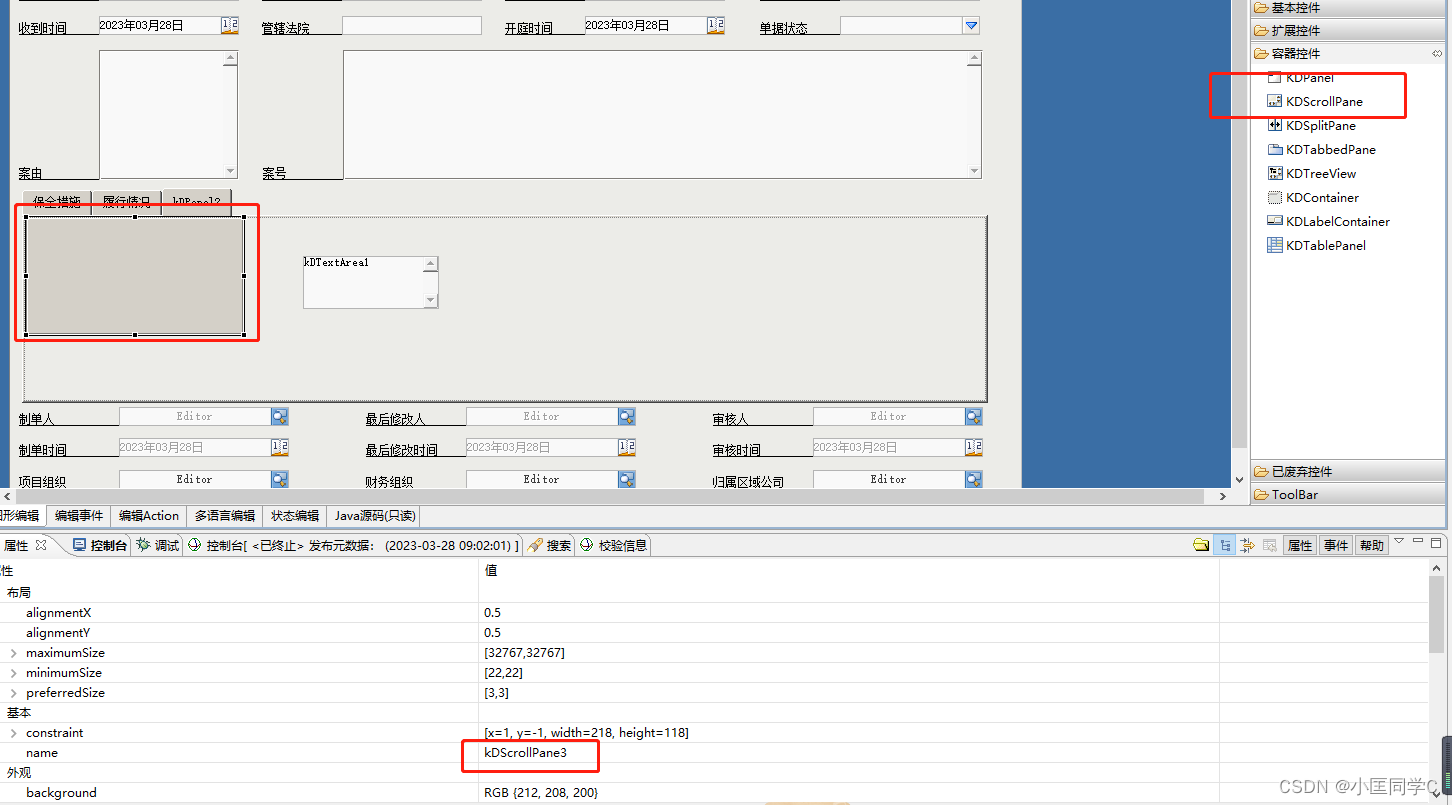Pick KDPanel from the container palette

tap(1300, 77)
